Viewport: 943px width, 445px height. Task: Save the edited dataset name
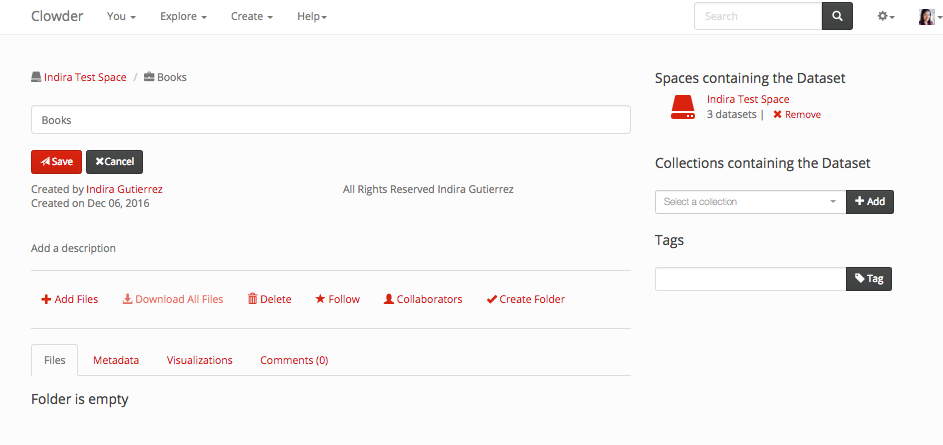tap(56, 162)
